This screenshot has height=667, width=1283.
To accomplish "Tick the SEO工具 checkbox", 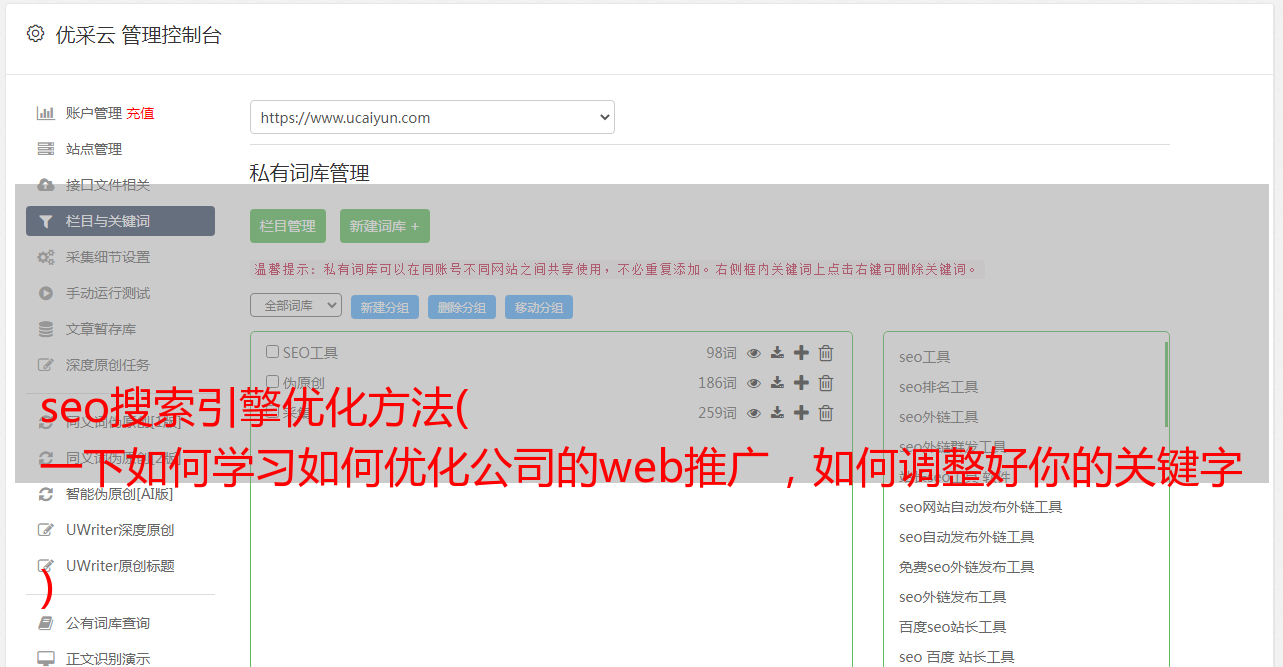I will pyautogui.click(x=272, y=352).
